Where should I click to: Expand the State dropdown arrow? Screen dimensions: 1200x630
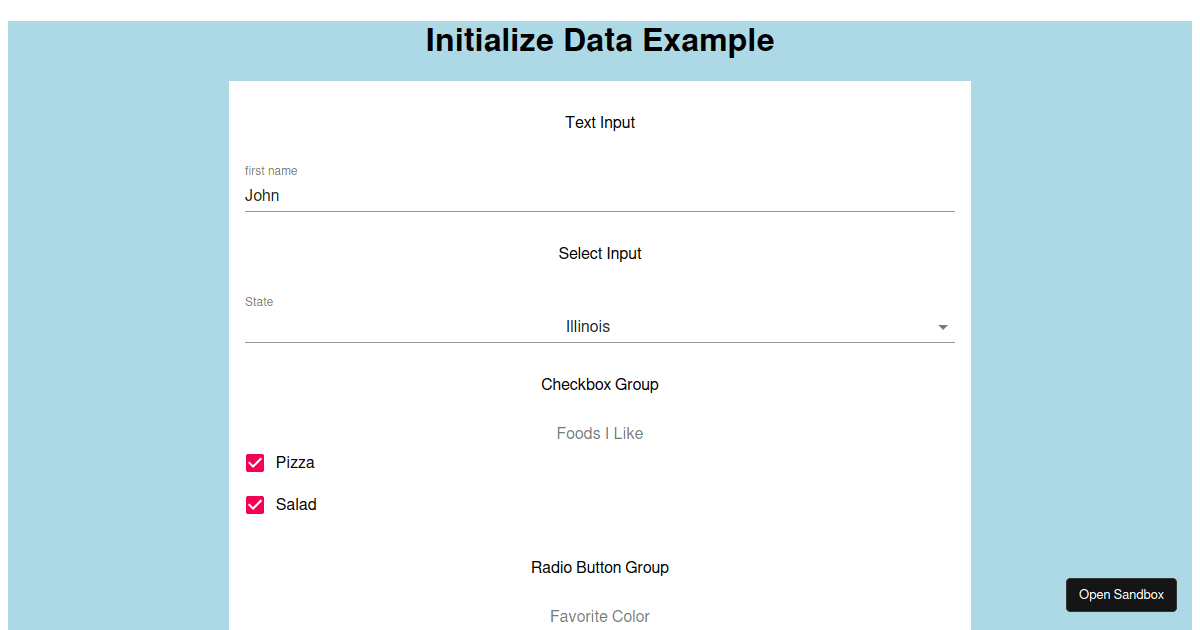tap(943, 327)
